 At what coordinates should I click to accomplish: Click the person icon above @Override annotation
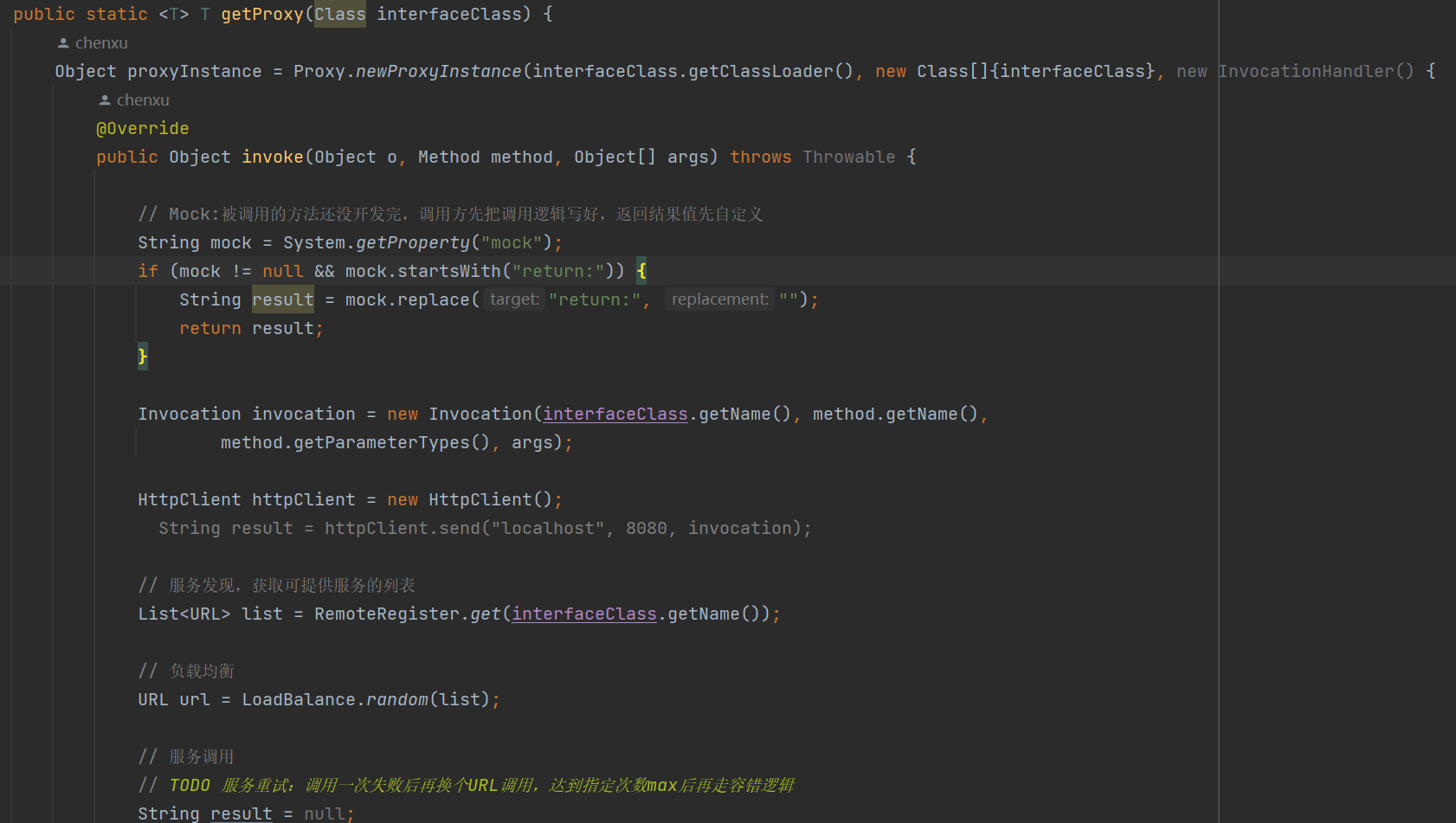(x=105, y=100)
